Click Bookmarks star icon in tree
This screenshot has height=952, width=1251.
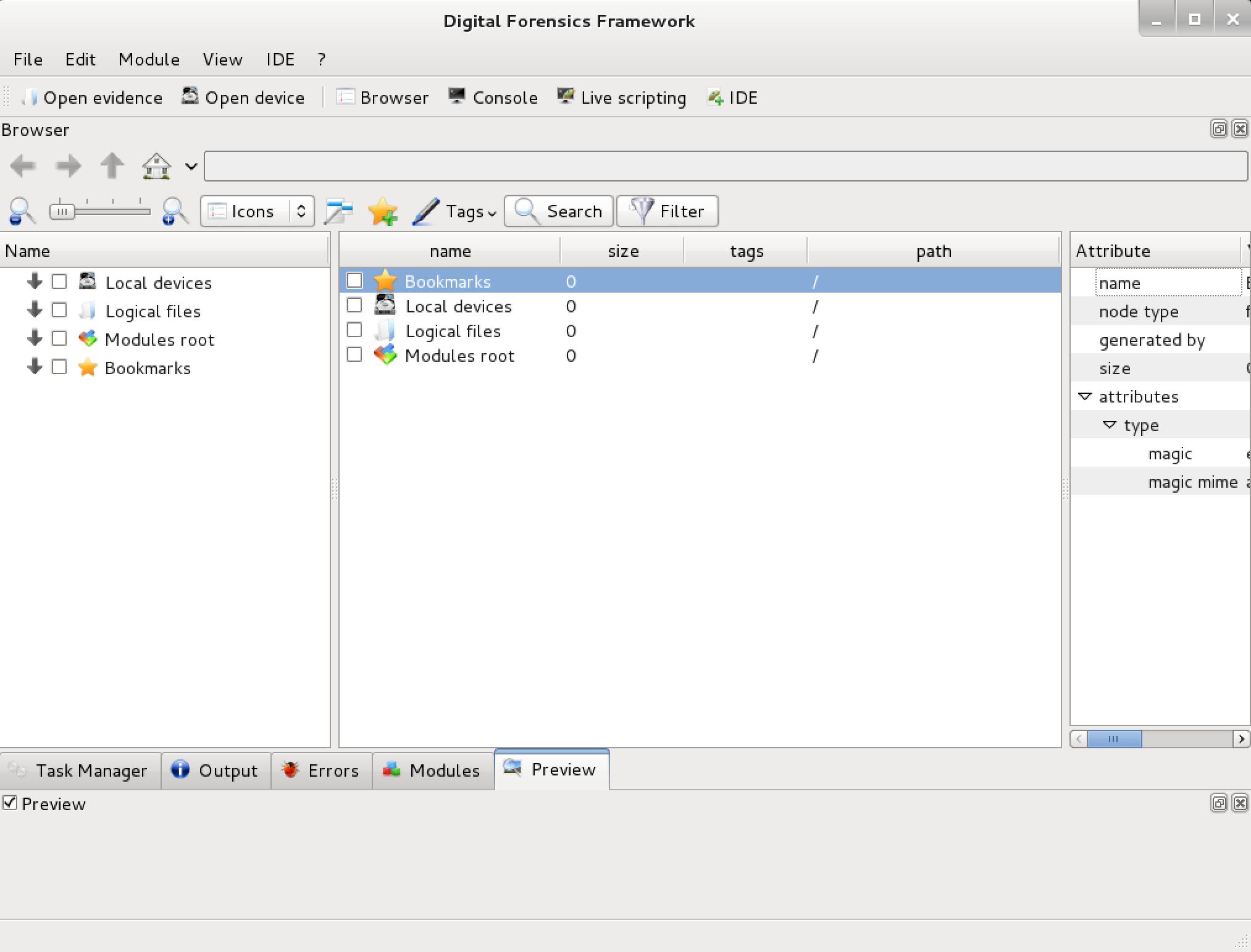88,367
